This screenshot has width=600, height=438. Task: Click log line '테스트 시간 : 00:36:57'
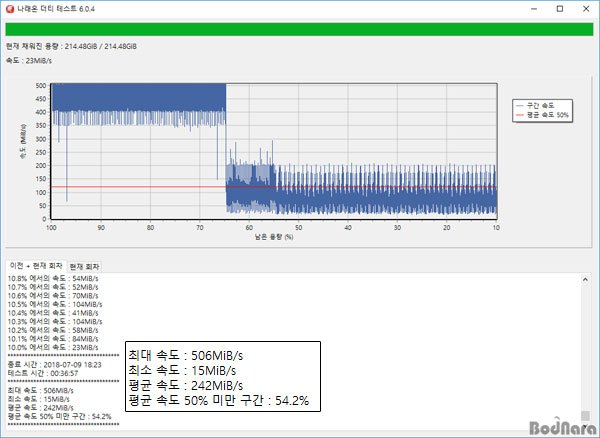(43, 373)
